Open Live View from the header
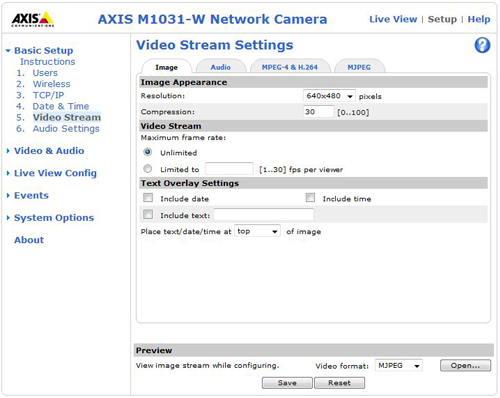Viewport: 500px width, 398px height. tap(393, 19)
